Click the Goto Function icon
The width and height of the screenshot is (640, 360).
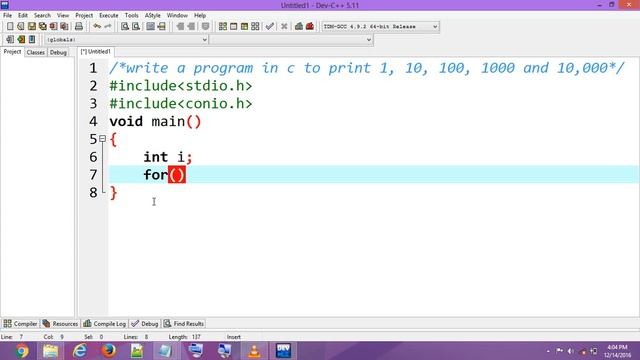151,27
